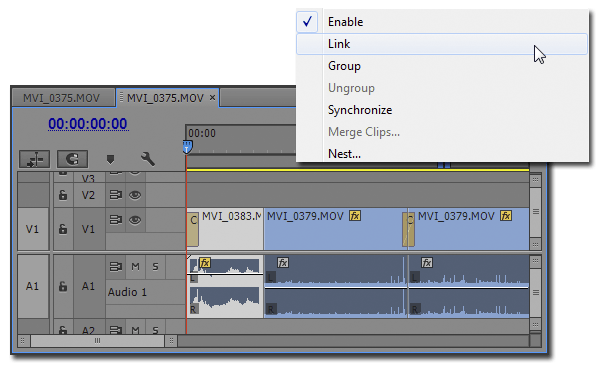Toggle the Enable option in context menu
Screen dimensions: 600x368
pyautogui.click(x=442, y=22)
